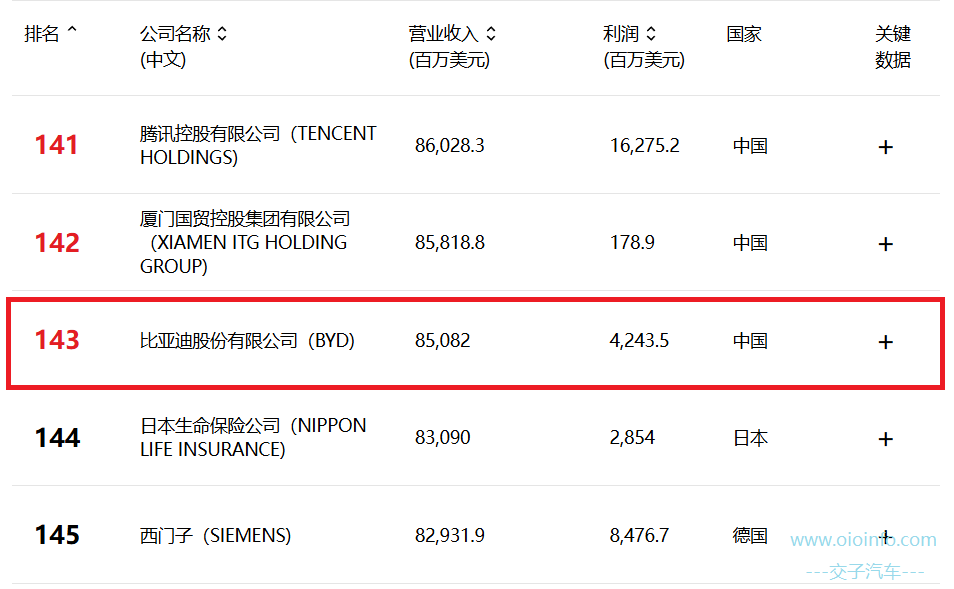
Task: Click the 营业收入 column header
Action: coord(444,33)
